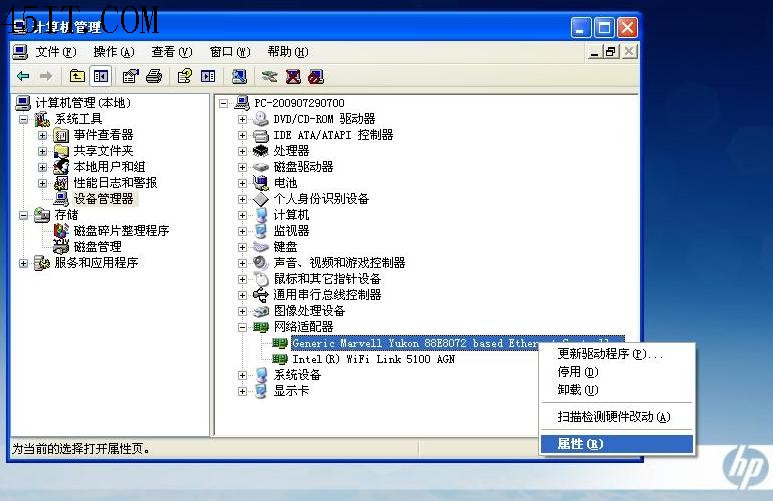Select 本地用户和组 in the left tree

(109, 167)
